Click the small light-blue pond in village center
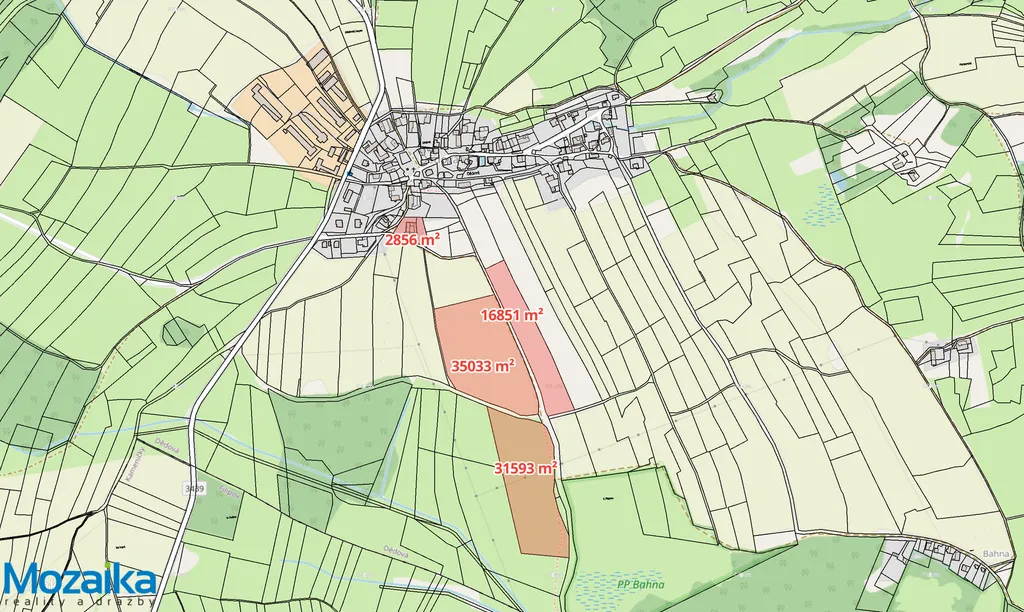Viewport: 1024px width, 612px height. tap(482, 161)
